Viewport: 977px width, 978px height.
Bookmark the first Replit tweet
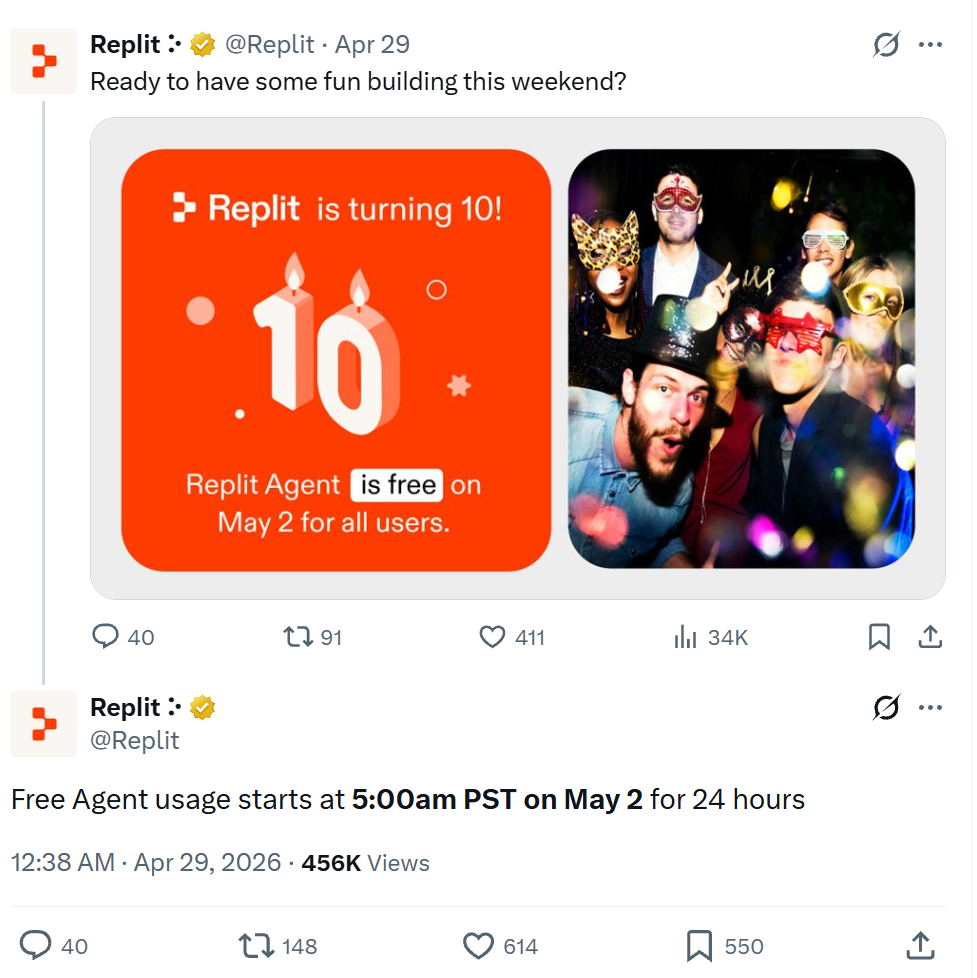[x=879, y=637]
